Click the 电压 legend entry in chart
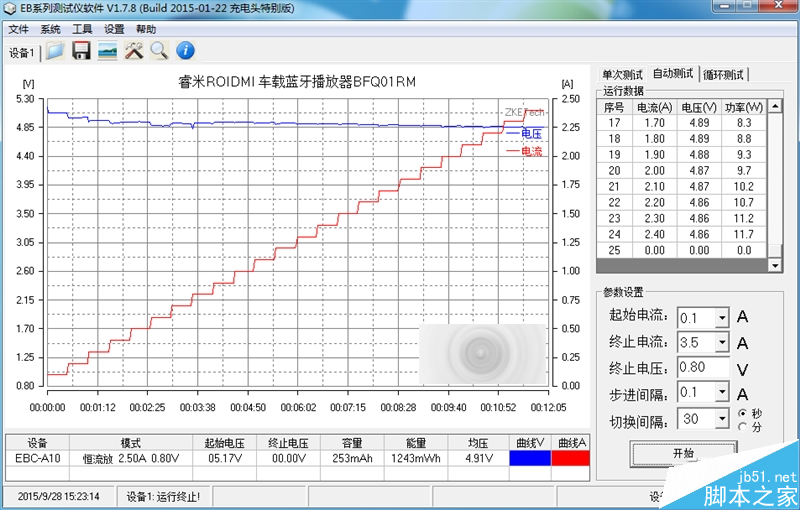Viewport: 800px width, 510px height. point(524,134)
